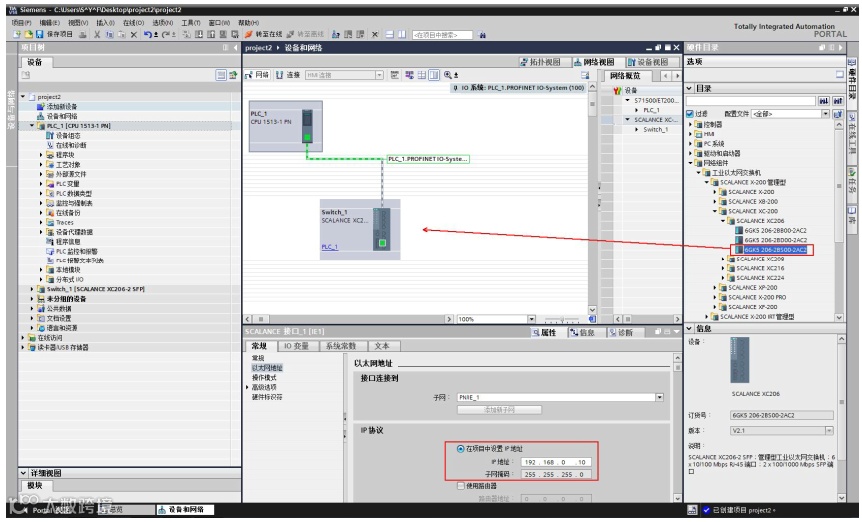Click the Undo arrow toolbar icon
This screenshot has width=862, height=522.
(x=148, y=34)
